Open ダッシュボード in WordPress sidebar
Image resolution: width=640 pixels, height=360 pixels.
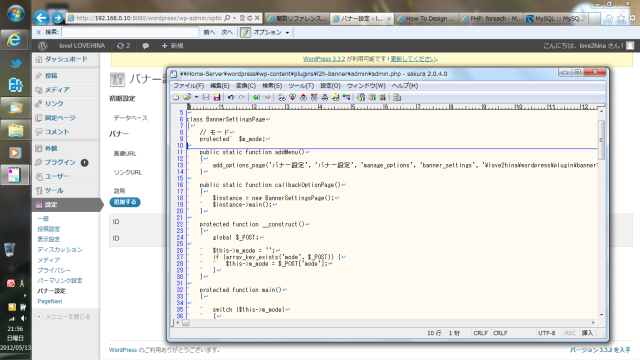(x=66, y=59)
